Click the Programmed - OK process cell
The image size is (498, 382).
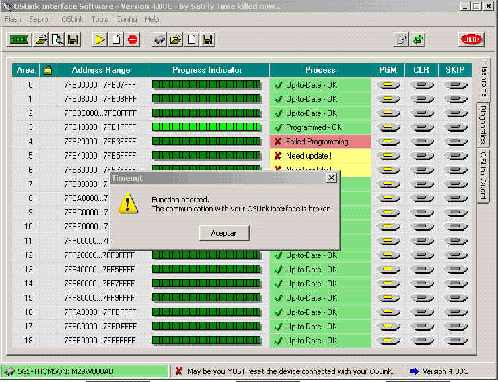[x=320, y=127]
